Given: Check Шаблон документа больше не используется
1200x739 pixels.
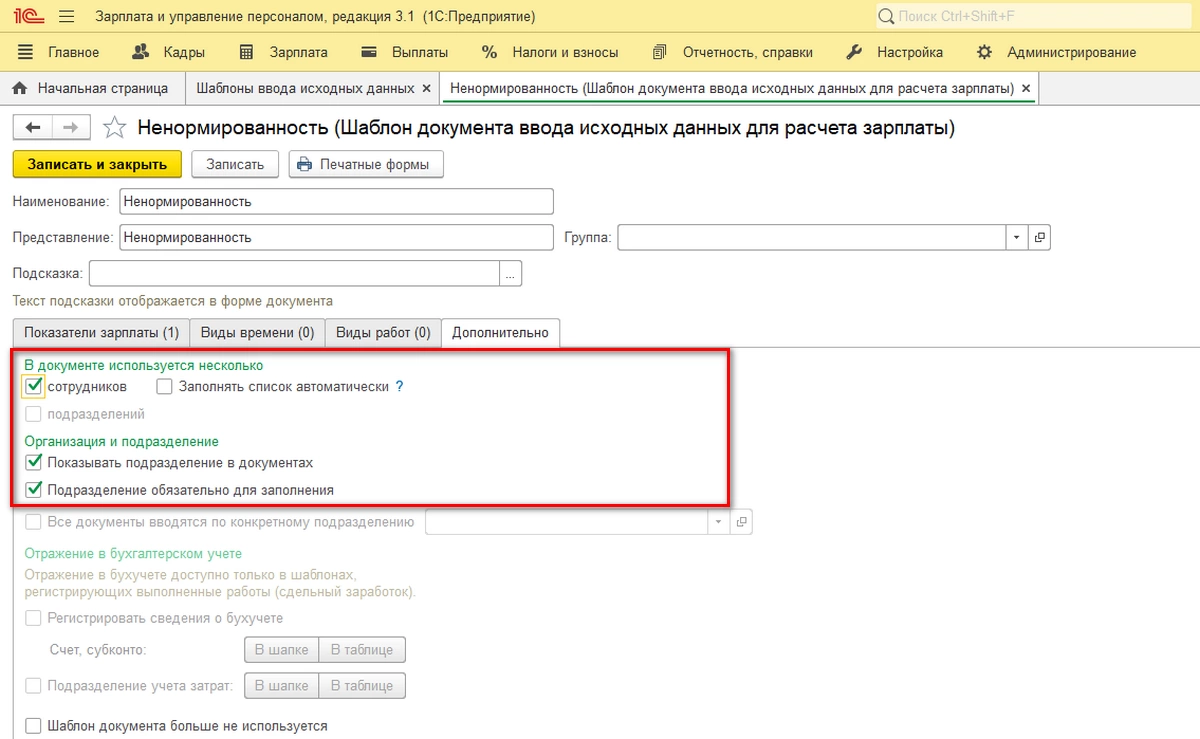Looking at the screenshot, I should tap(34, 726).
